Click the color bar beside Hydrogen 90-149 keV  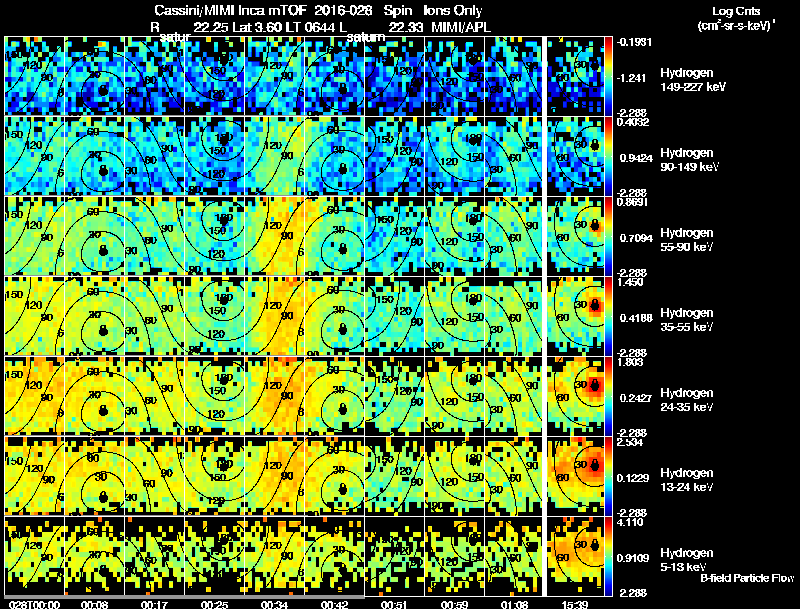608,156
